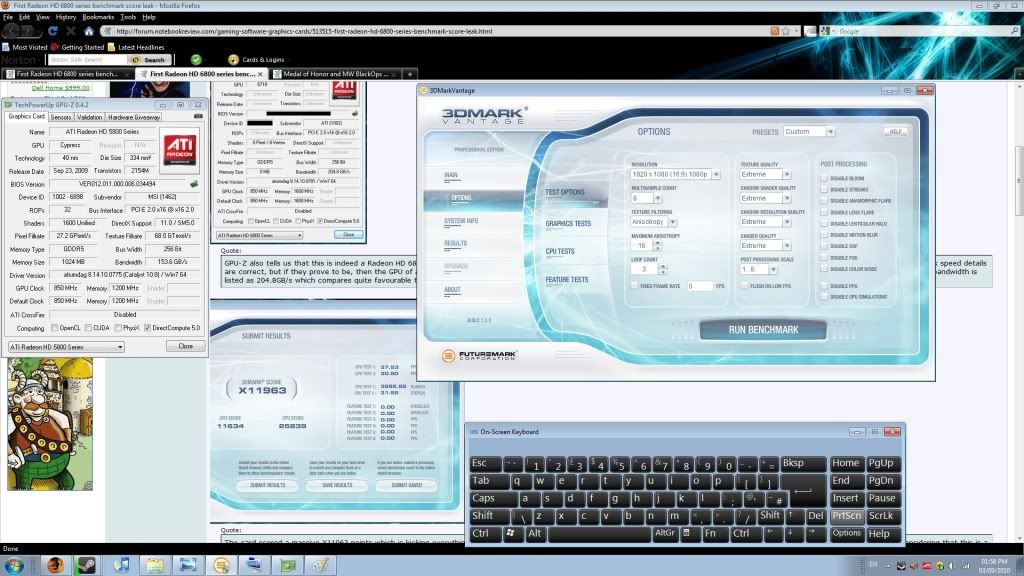Open Norton Cards & Logins
The height and width of the screenshot is (576, 1024).
click(256, 59)
